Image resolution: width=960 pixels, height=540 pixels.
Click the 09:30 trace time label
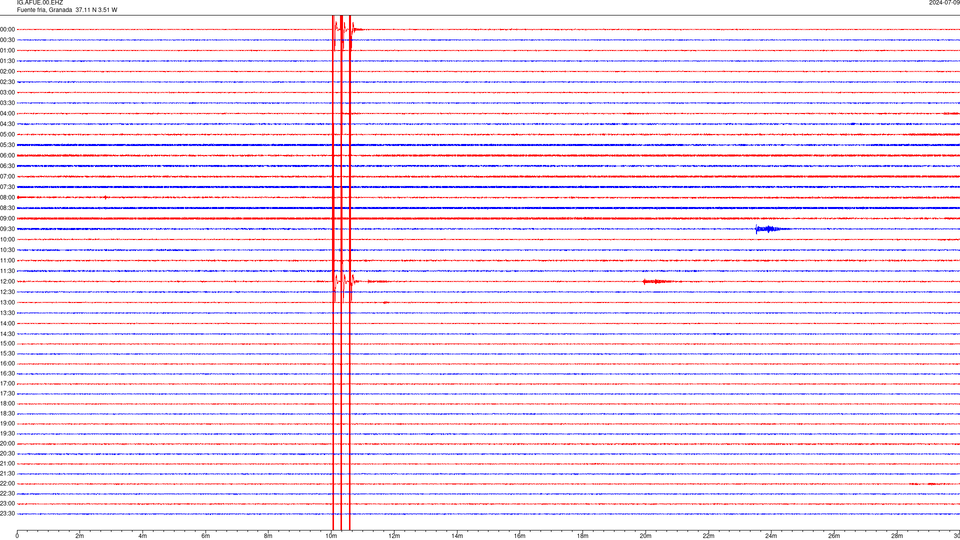[7, 229]
